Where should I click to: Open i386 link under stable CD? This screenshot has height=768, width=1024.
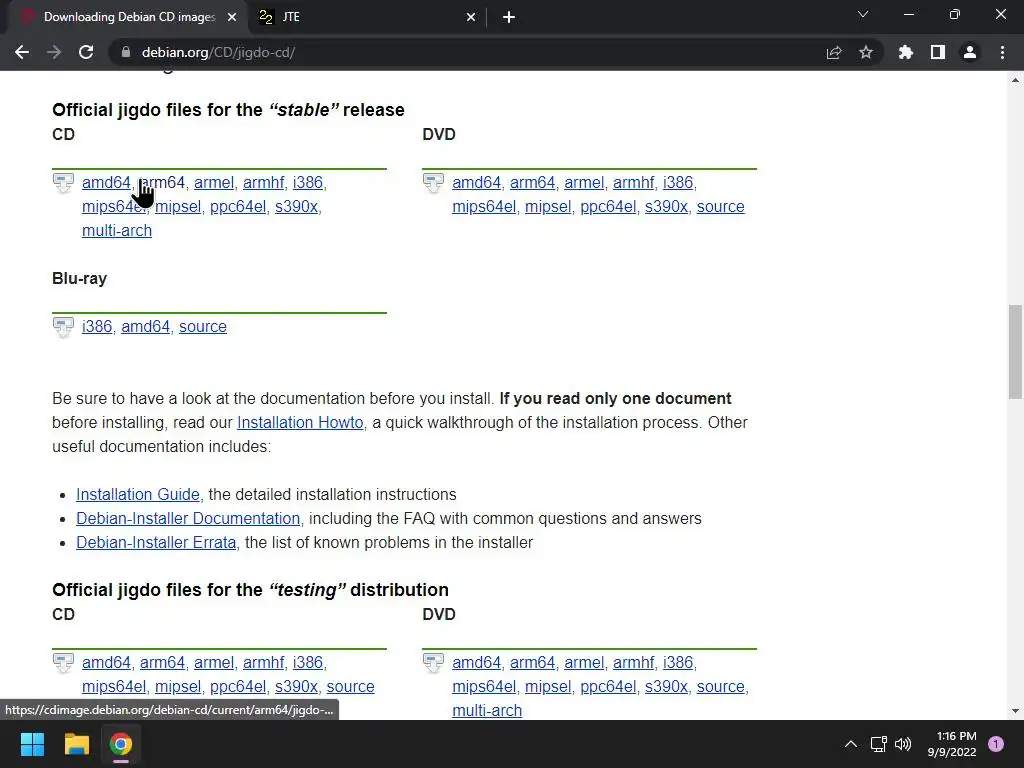point(308,183)
